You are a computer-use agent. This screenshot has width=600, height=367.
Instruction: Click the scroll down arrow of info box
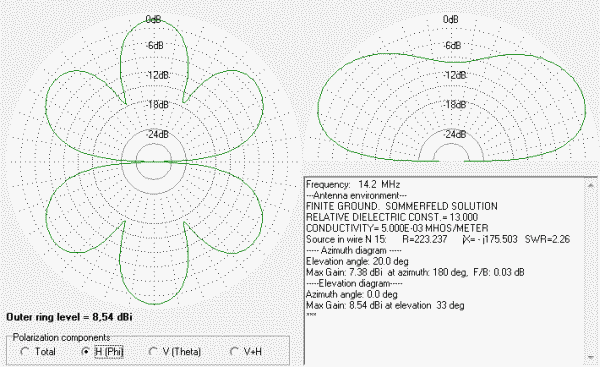click(591, 357)
